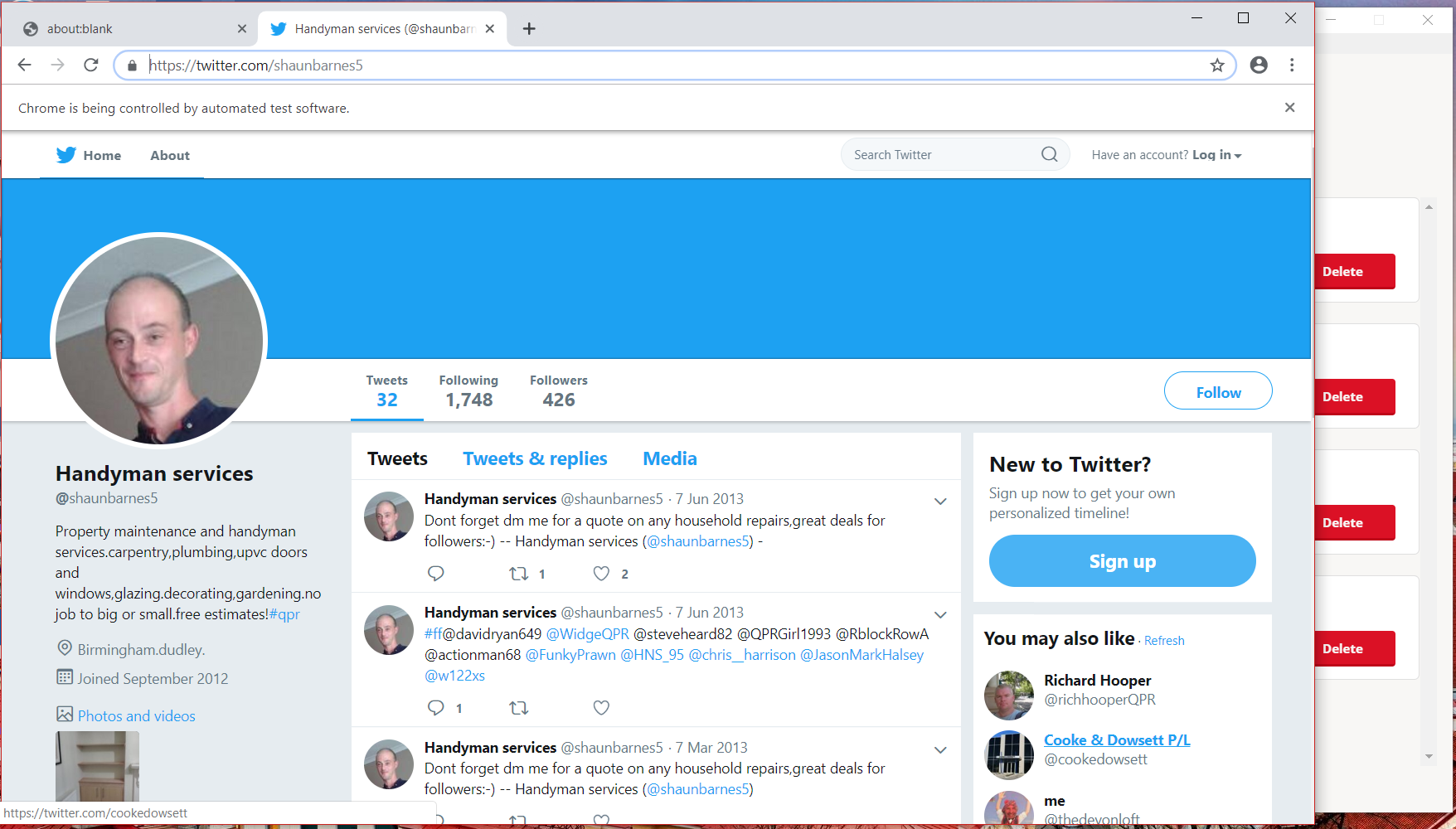Image resolution: width=1456 pixels, height=829 pixels.
Task: Click the bottom Delete button in background window
Action: (x=1355, y=649)
